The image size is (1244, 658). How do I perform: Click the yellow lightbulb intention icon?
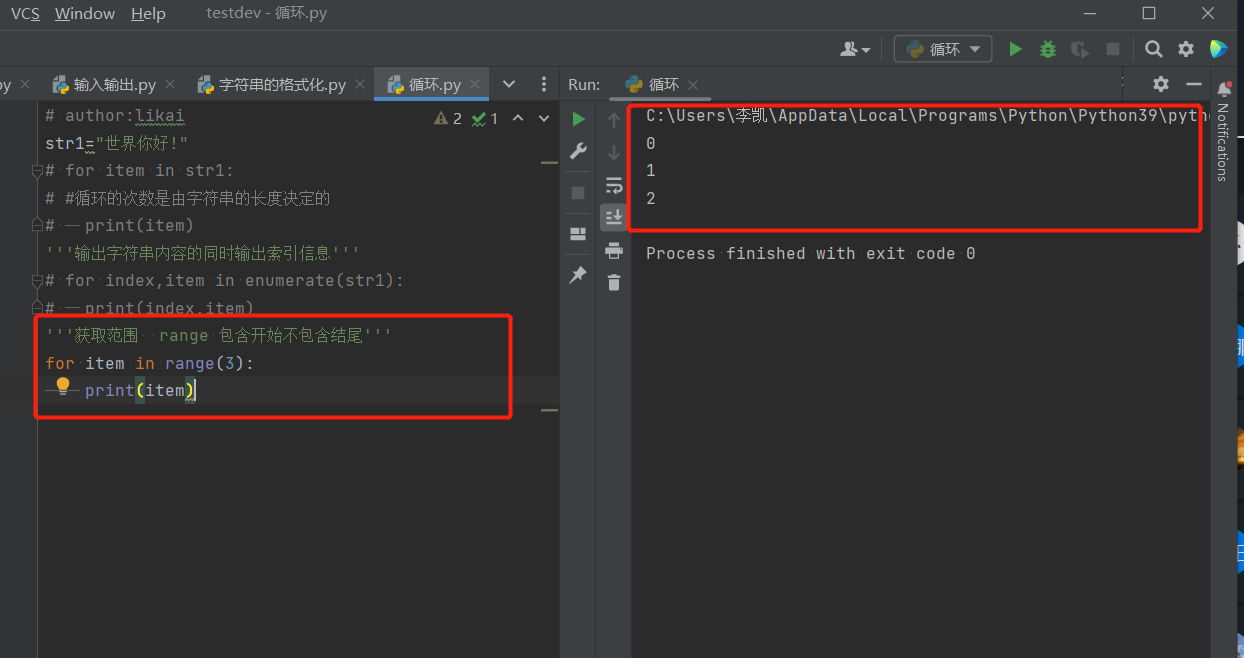(x=63, y=386)
